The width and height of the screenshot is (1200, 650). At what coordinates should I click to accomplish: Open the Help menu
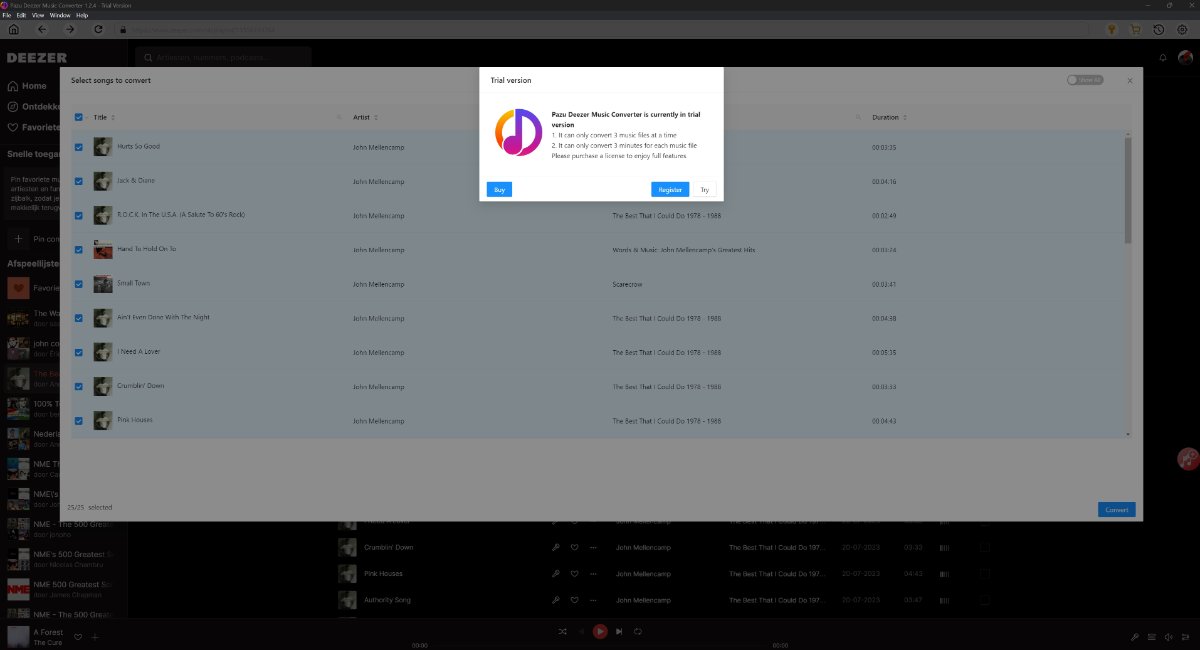pyautogui.click(x=82, y=16)
